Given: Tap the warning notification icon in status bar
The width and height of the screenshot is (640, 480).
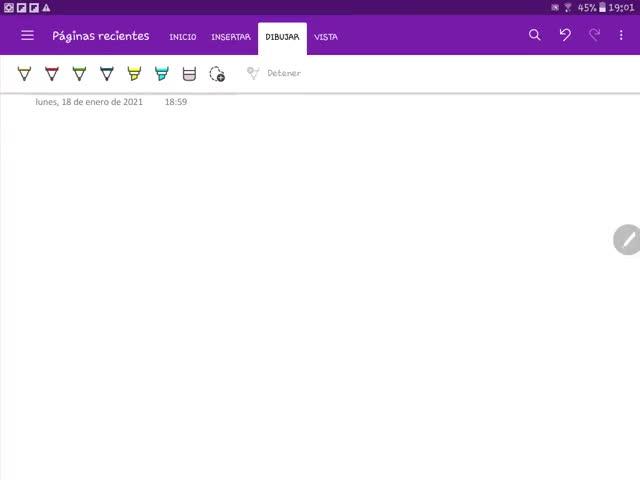Looking at the screenshot, I should (47, 8).
